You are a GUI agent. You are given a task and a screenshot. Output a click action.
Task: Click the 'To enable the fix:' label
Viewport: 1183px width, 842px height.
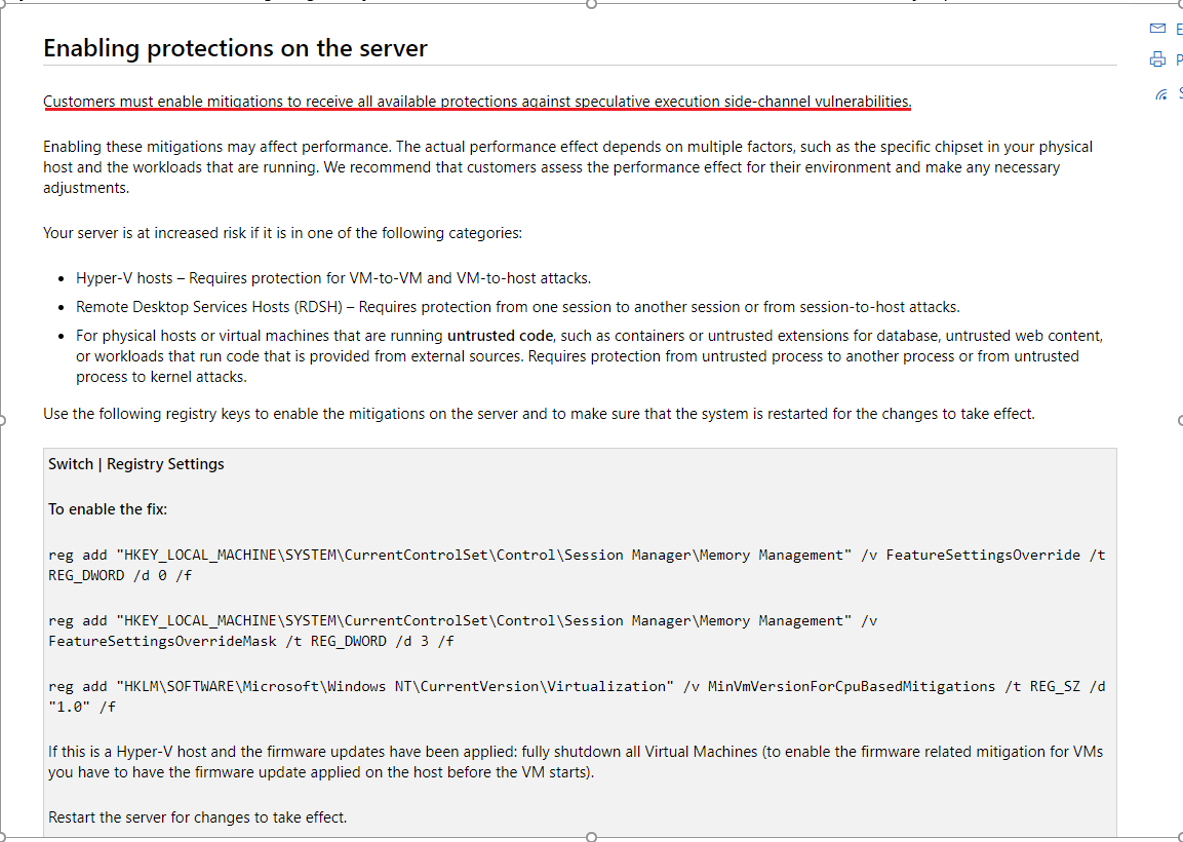click(107, 509)
